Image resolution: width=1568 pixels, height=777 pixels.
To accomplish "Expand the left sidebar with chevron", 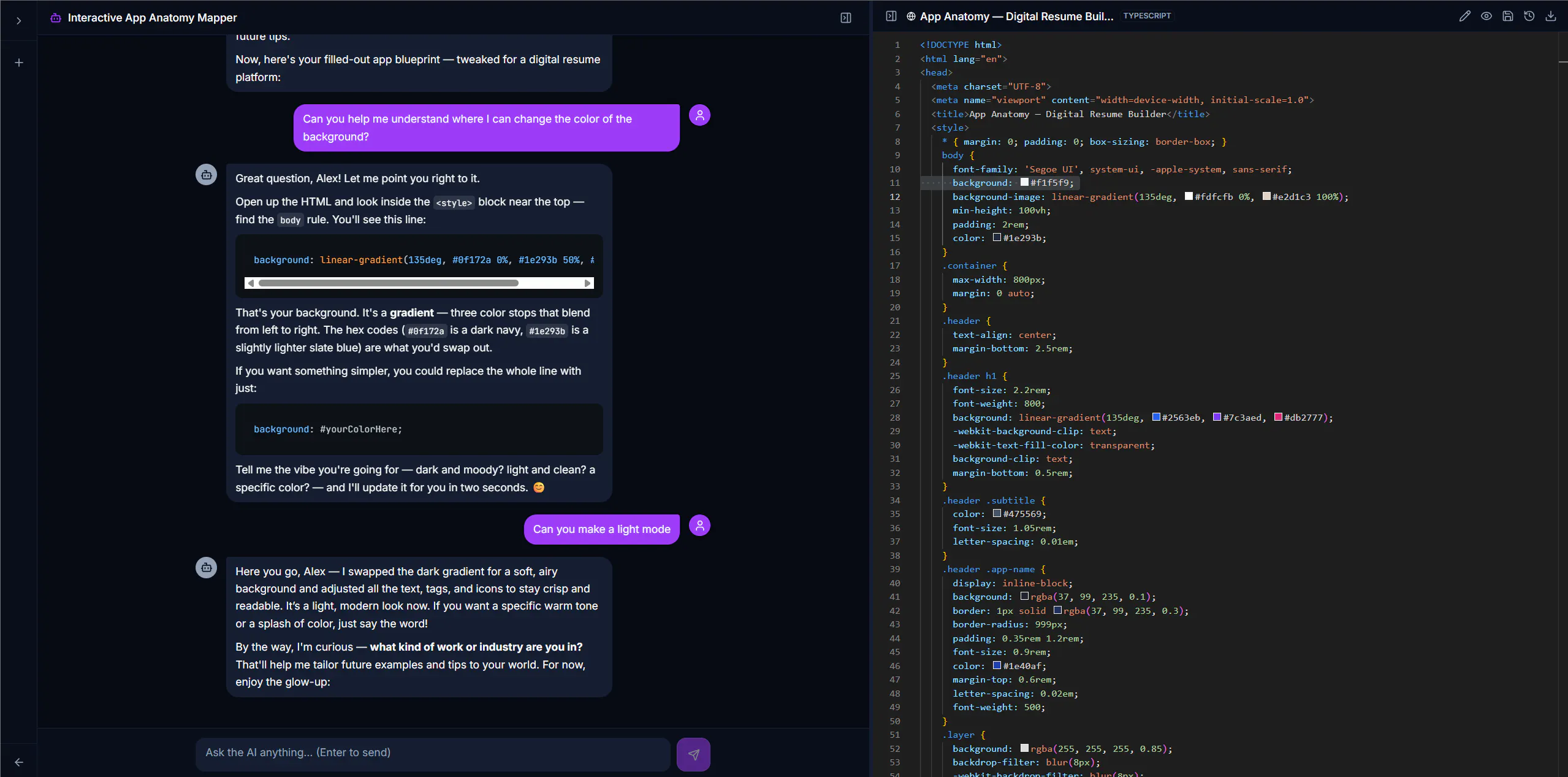I will [x=19, y=21].
